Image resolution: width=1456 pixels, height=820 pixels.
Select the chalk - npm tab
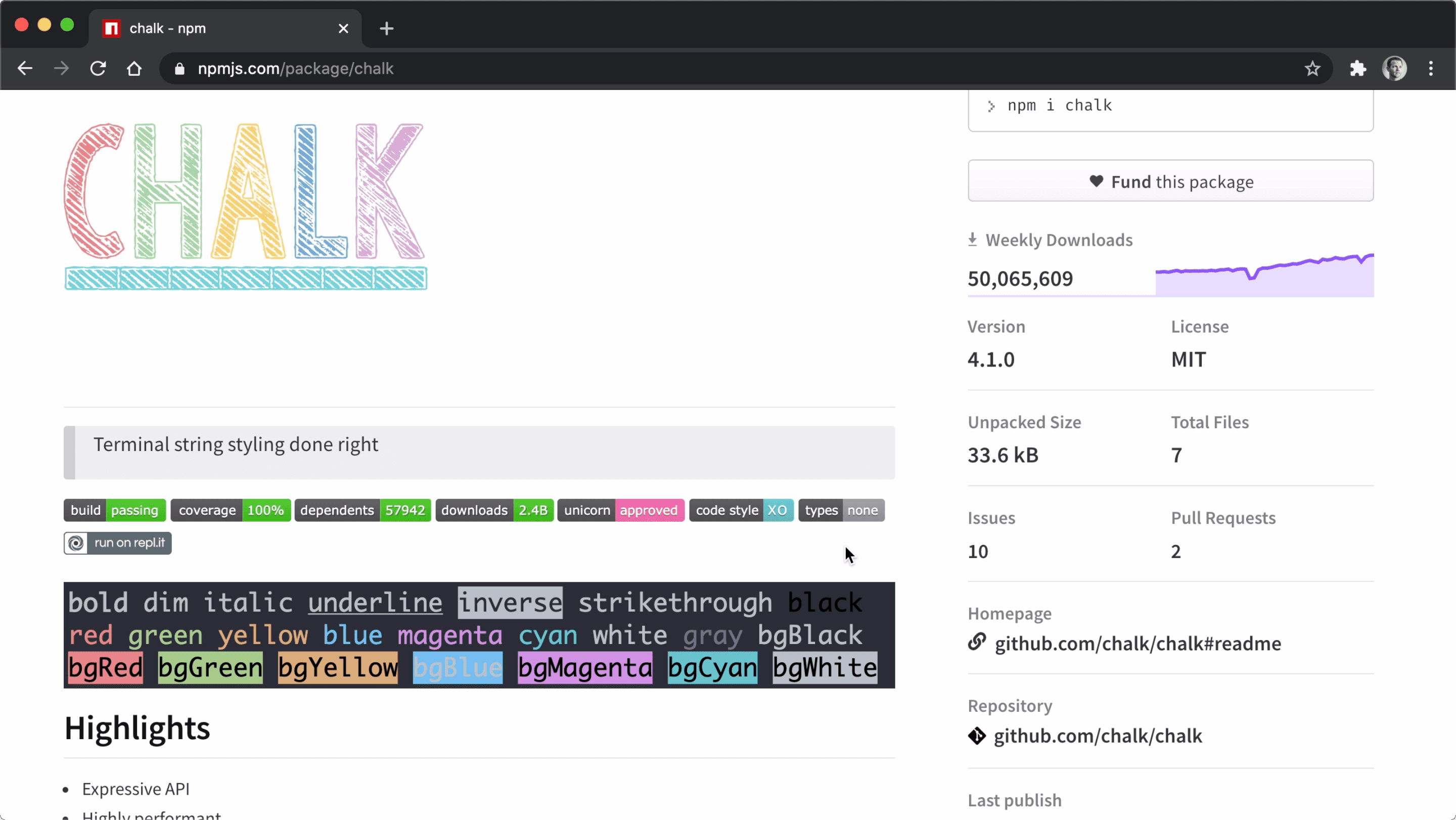tap(225, 28)
